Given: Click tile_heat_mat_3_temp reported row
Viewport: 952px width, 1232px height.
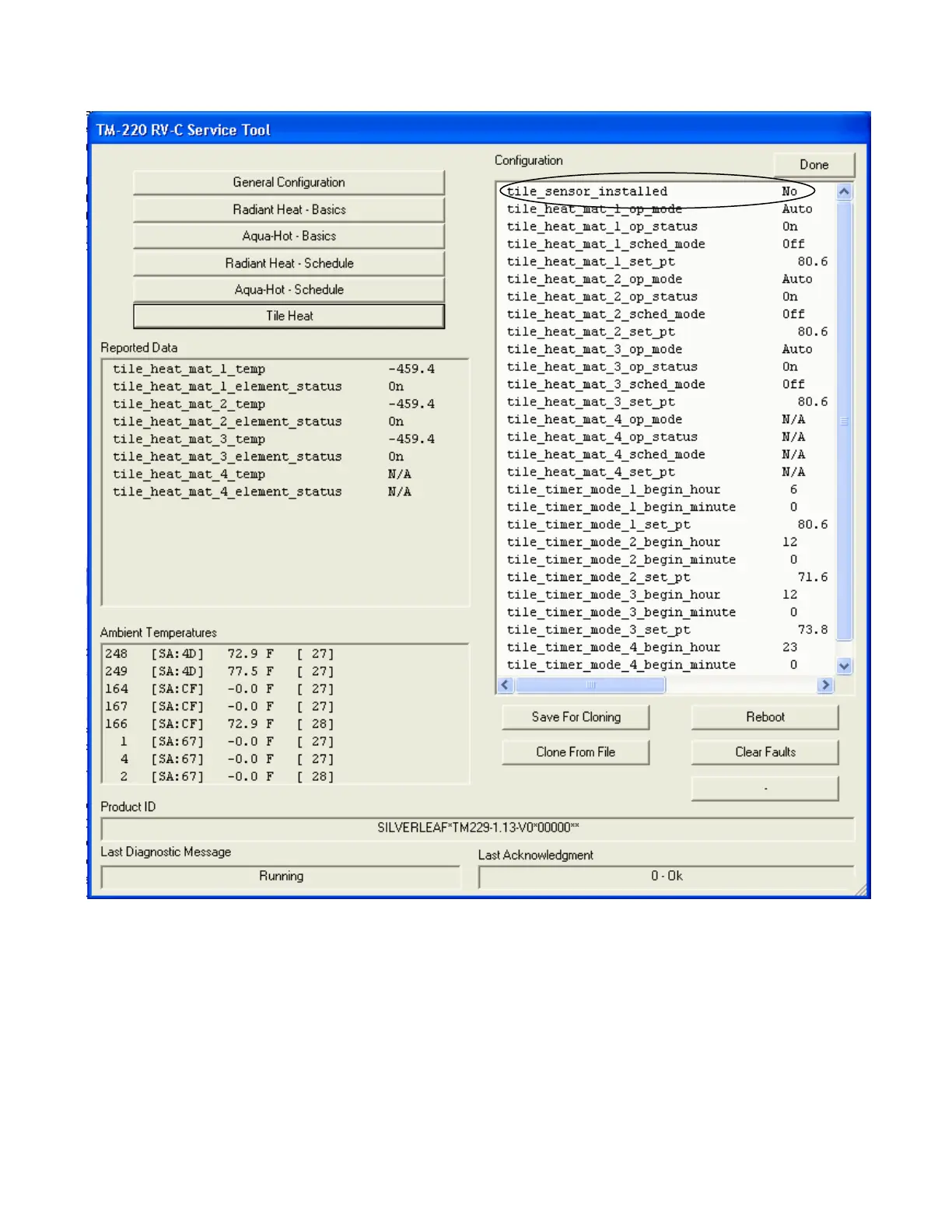Looking at the screenshot, I should (285, 439).
